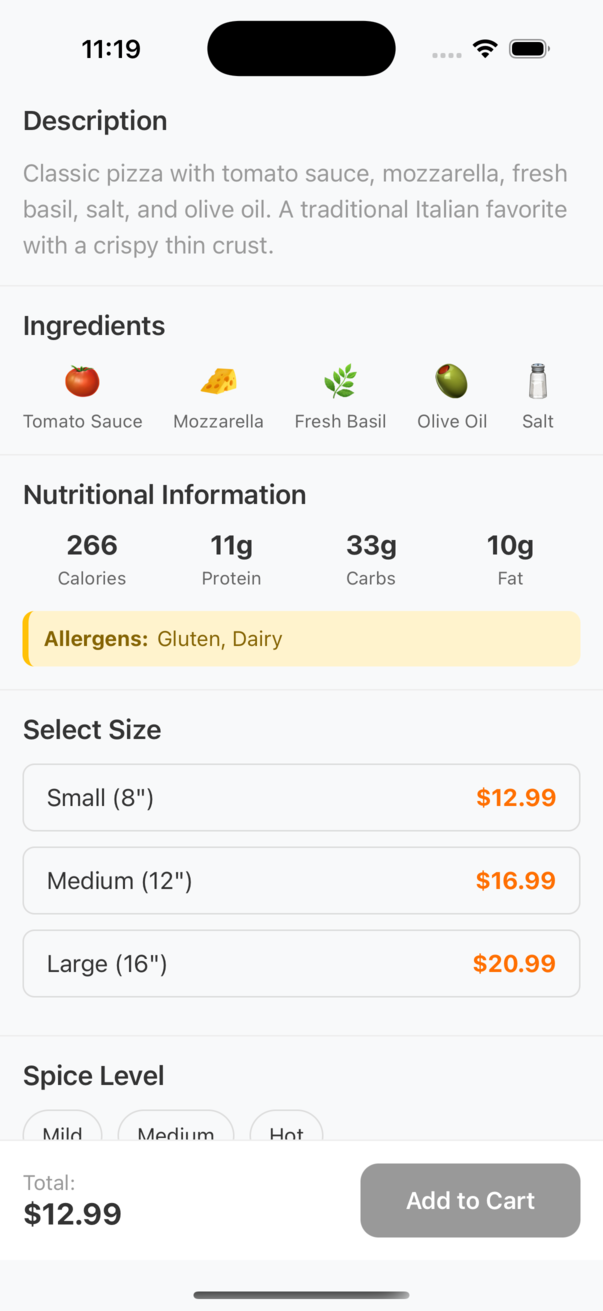The width and height of the screenshot is (603, 1311).
Task: Tap the cellular signal dots icon
Action: pos(447,55)
